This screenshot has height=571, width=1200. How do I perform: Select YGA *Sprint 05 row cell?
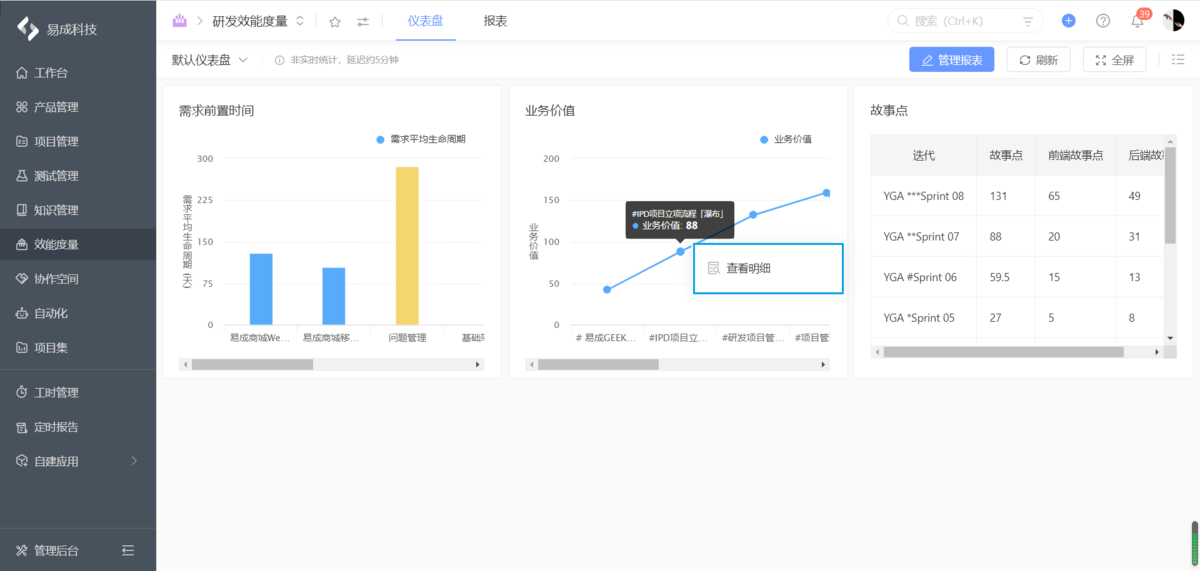[x=924, y=318]
